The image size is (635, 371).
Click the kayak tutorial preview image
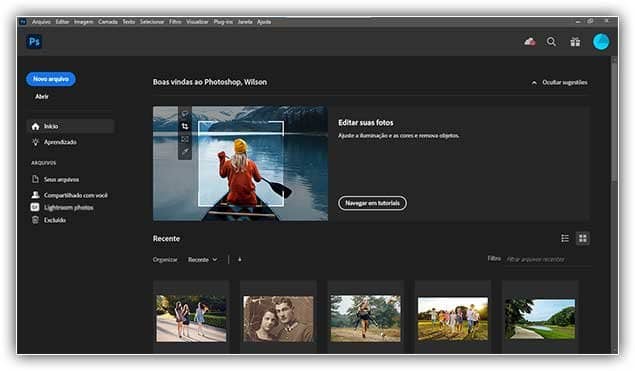(241, 164)
